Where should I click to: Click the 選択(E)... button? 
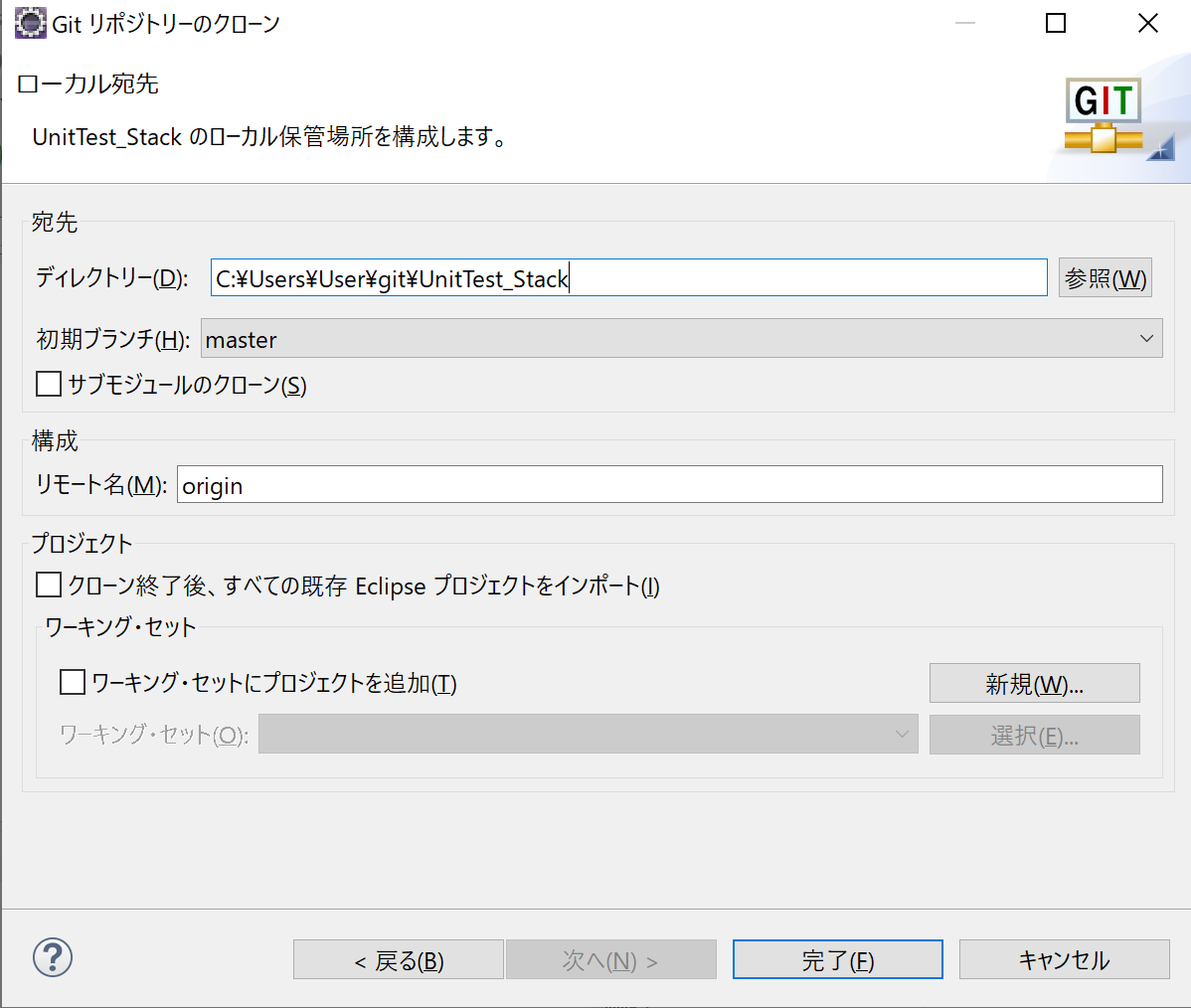pos(1035,735)
